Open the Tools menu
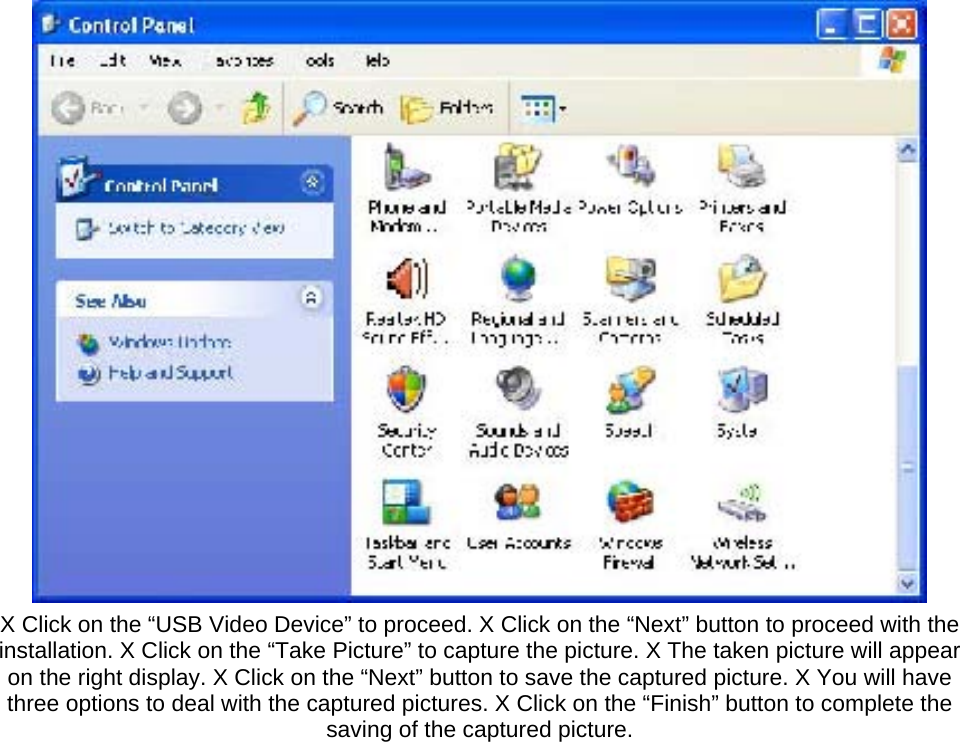The width and height of the screenshot is (960, 742). pos(318,61)
